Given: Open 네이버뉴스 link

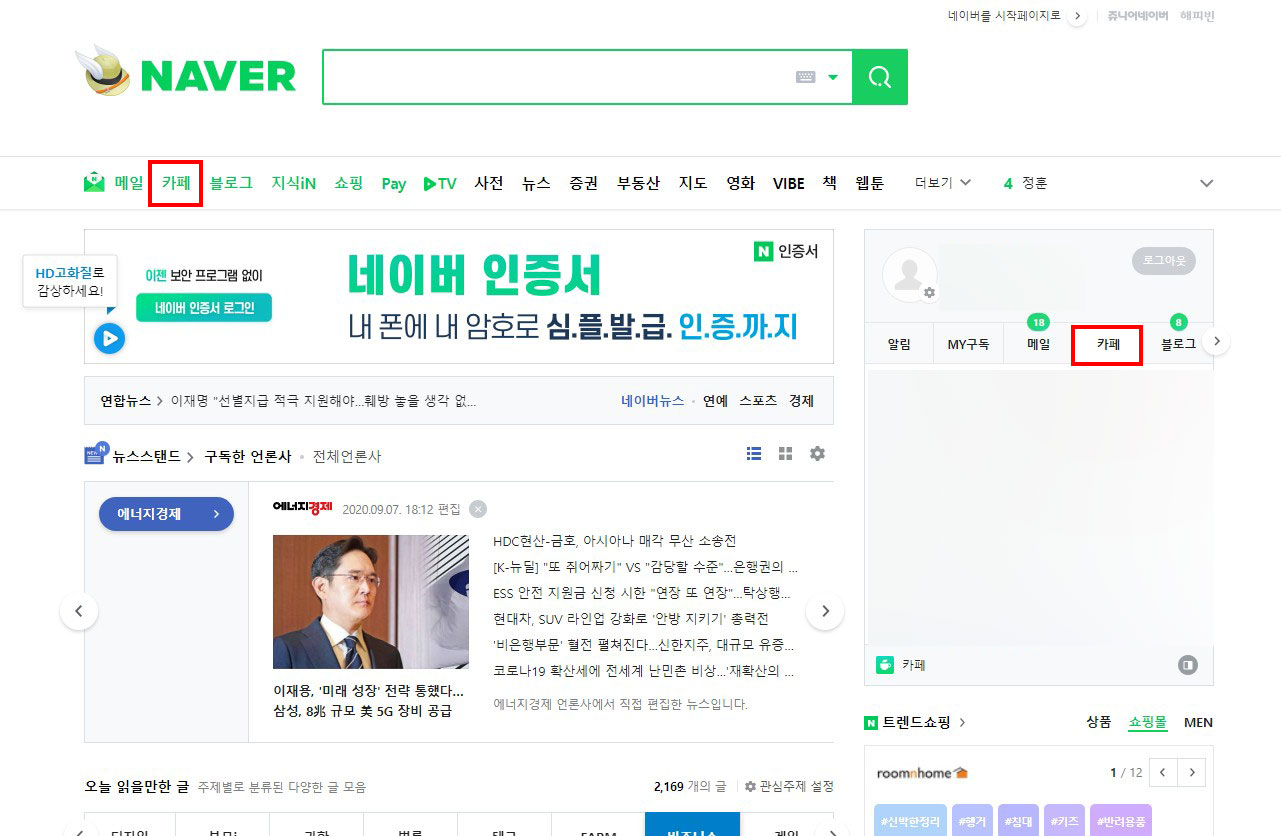Looking at the screenshot, I should click(652, 401).
